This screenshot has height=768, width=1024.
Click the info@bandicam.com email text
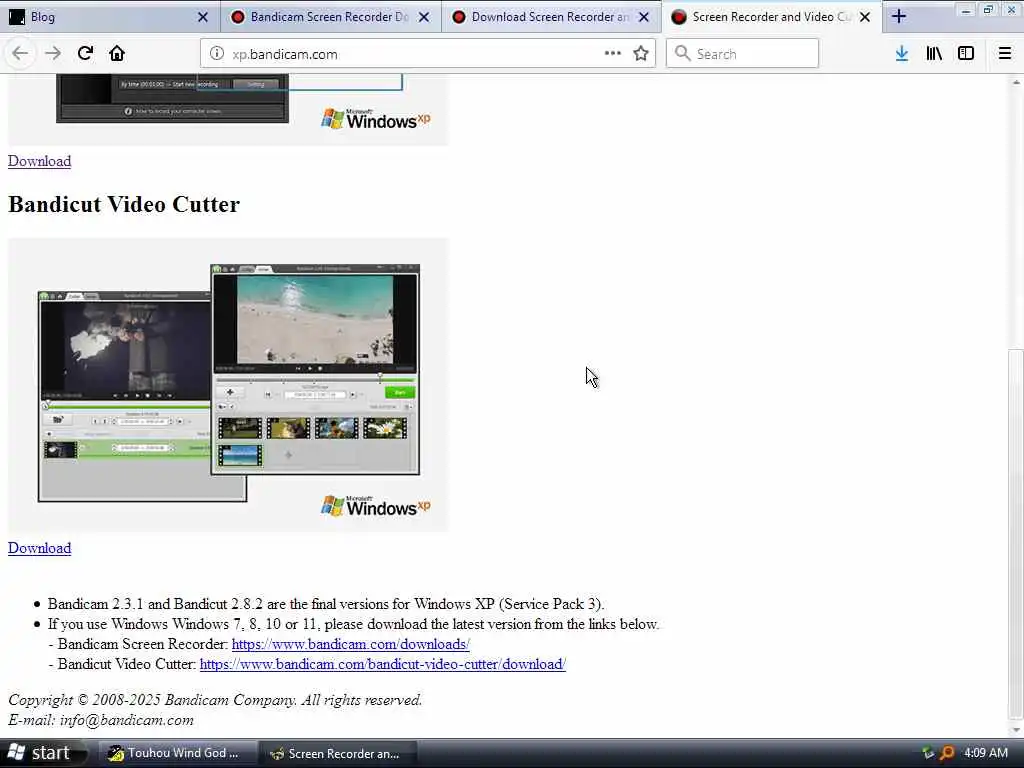pyautogui.click(x=127, y=720)
